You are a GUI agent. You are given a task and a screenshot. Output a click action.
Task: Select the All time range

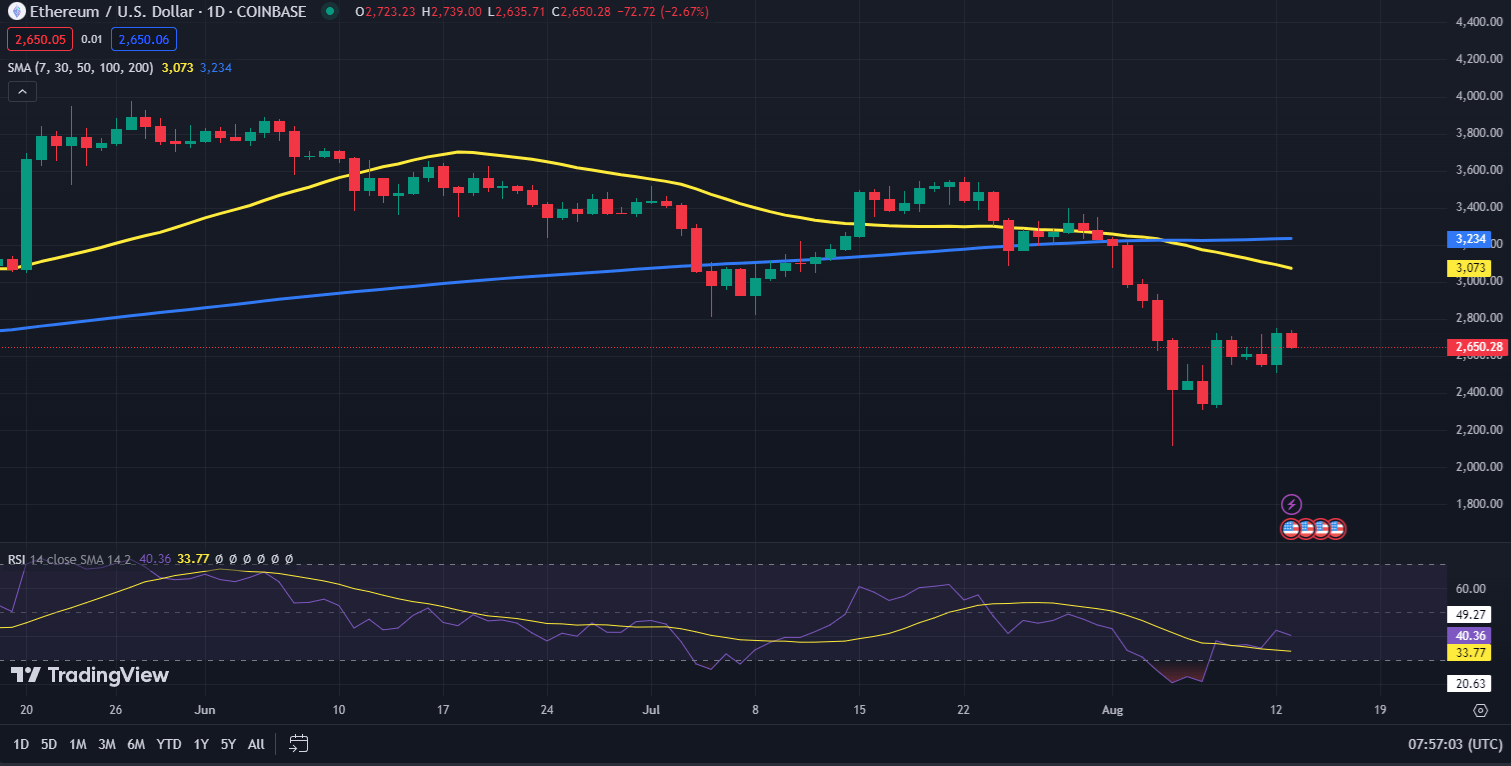pyautogui.click(x=256, y=744)
